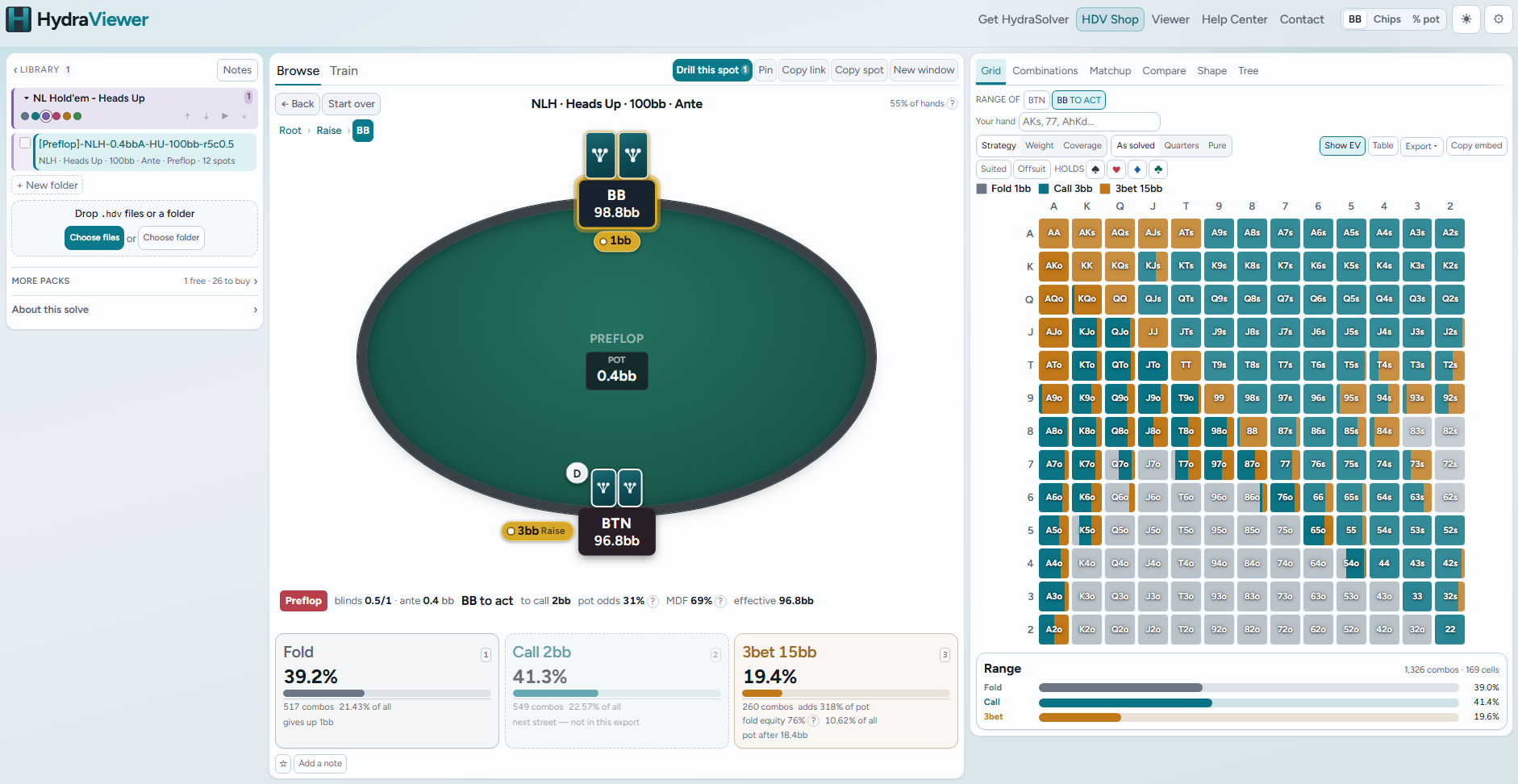Move NL Hold'em folder up arrow
The width and height of the screenshot is (1518, 784).
(188, 116)
